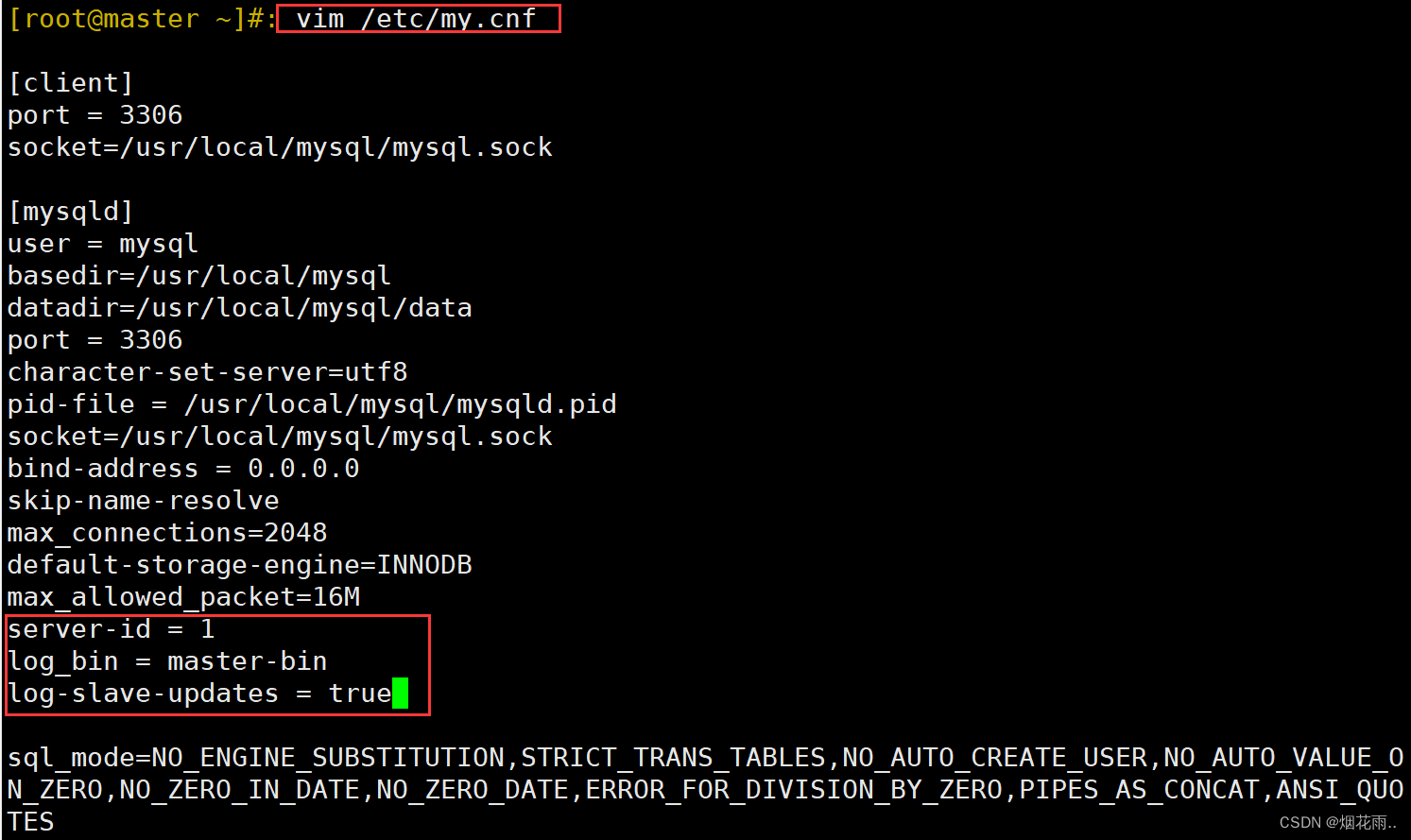This screenshot has width=1411, height=840.
Task: Select the [mysqld] section header
Action: point(71,212)
